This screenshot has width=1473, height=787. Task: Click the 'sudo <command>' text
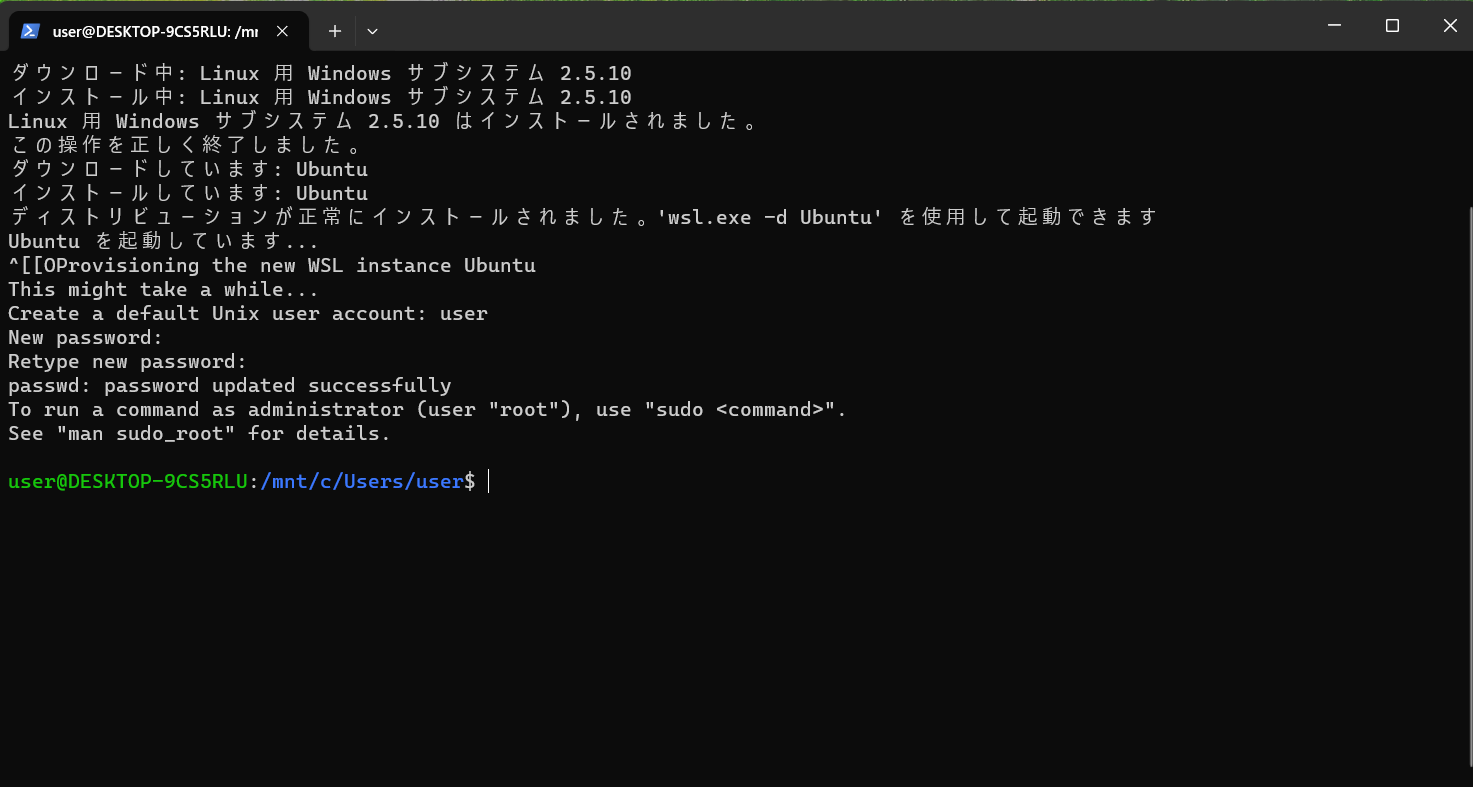tap(746, 410)
